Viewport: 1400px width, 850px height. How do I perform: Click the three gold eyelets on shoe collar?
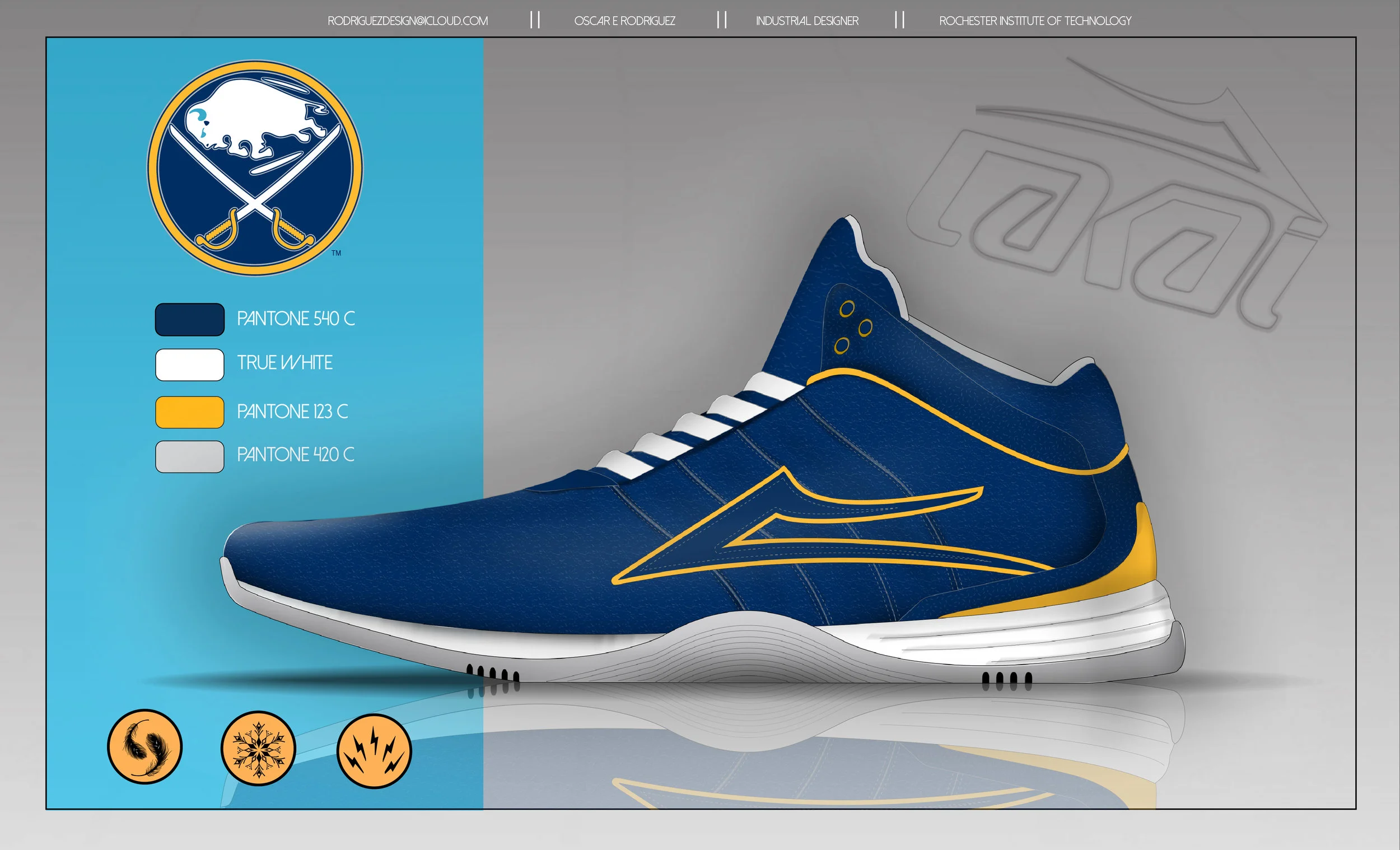tap(853, 327)
